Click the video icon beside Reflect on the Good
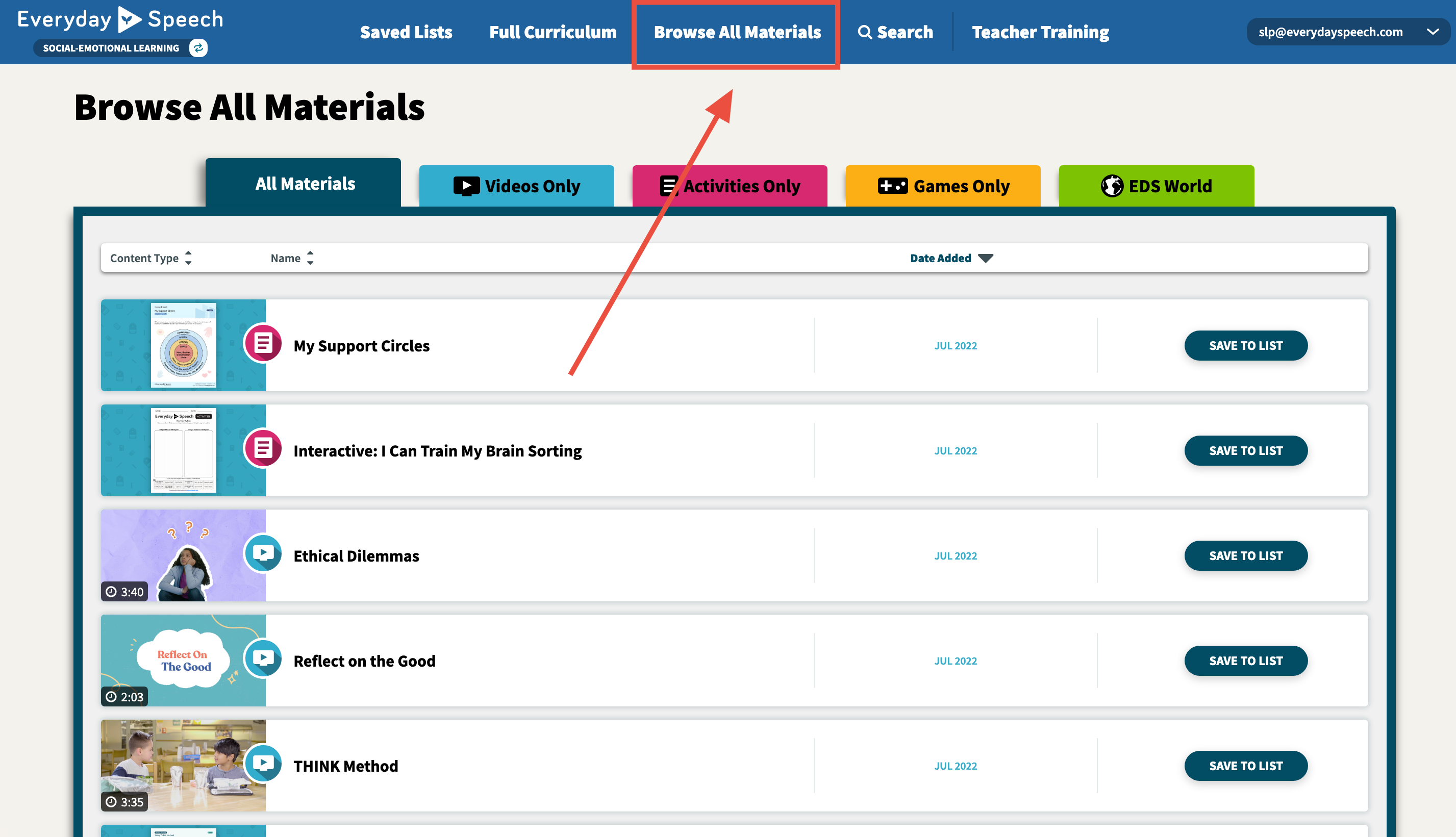This screenshot has height=837, width=1456. pos(263,659)
